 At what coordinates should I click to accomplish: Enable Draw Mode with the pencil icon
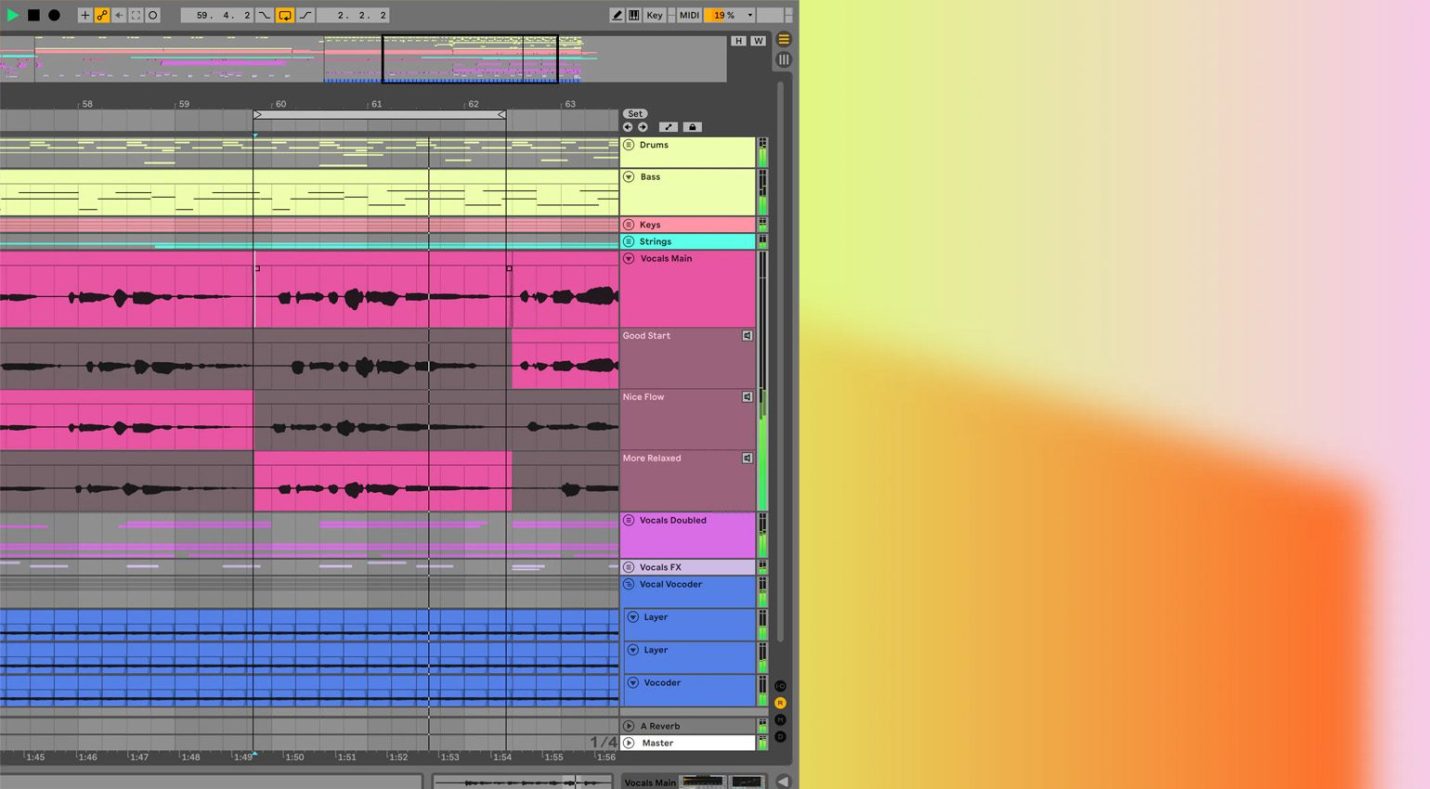coord(617,15)
